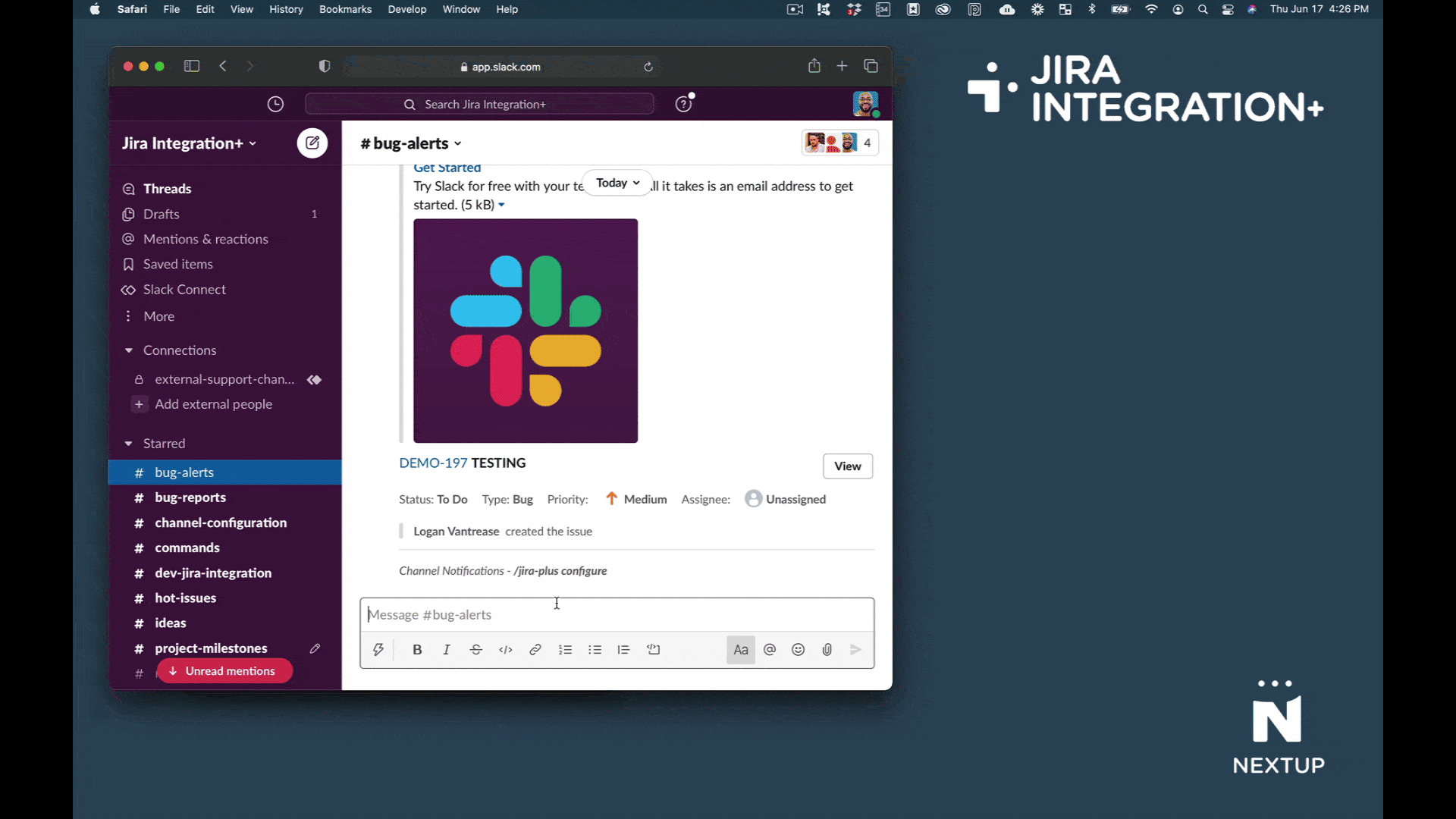Click Safari privacy shield icon
This screenshot has height=819, width=1456.
click(x=325, y=67)
